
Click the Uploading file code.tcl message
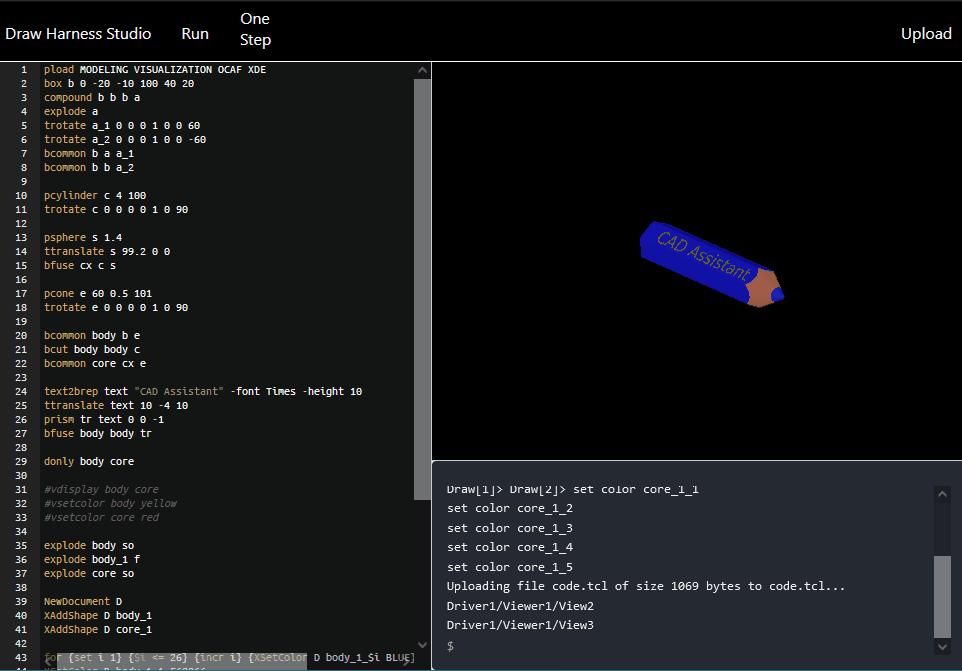600,586
